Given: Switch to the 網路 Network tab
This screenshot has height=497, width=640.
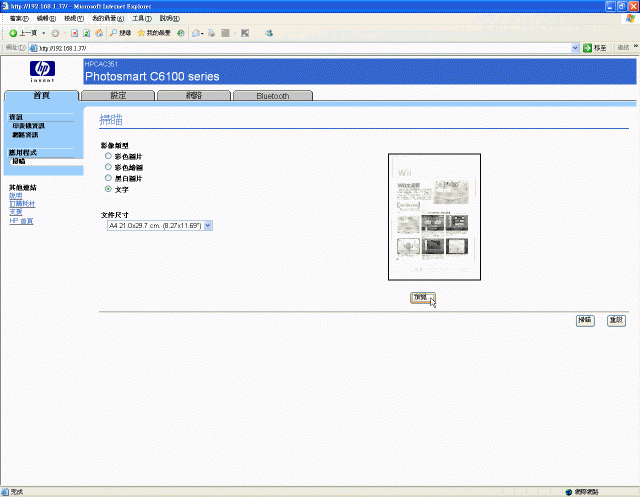Looking at the screenshot, I should (x=194, y=95).
